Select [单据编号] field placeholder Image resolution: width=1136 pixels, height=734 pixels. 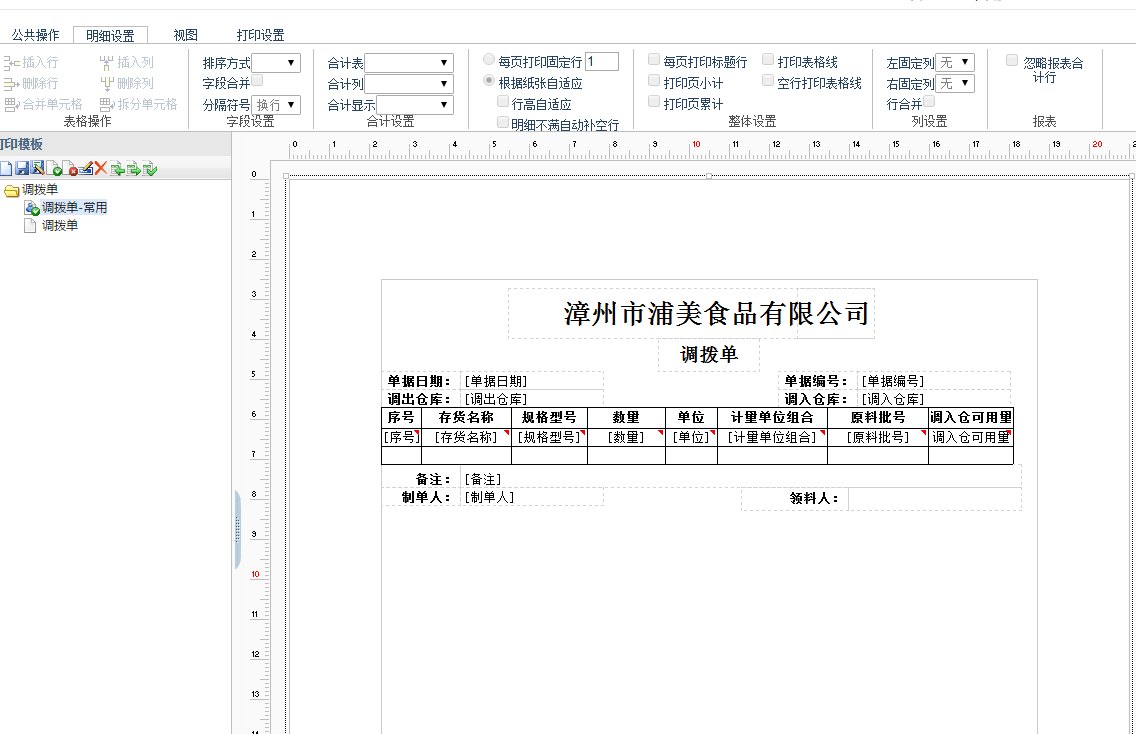[933, 381]
